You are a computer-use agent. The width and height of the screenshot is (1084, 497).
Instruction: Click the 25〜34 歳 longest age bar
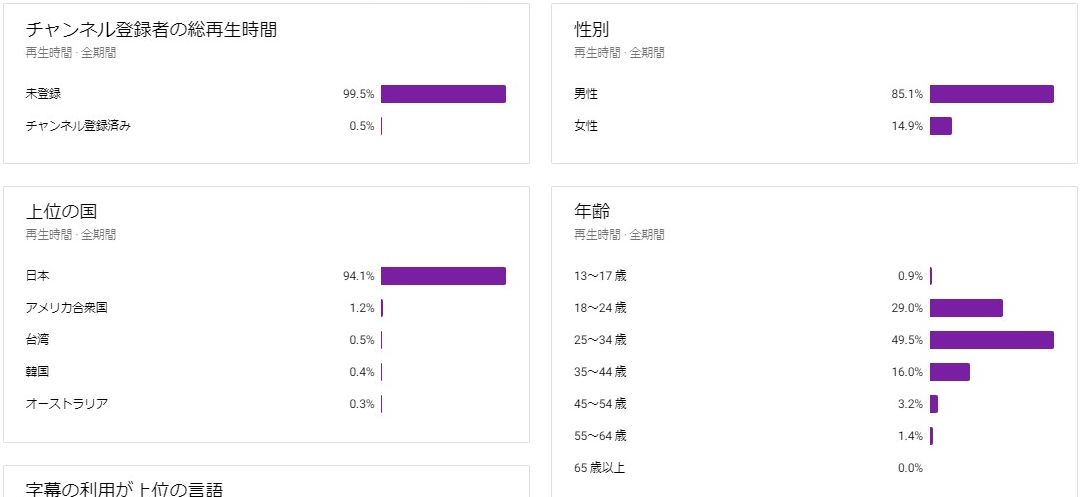991,340
